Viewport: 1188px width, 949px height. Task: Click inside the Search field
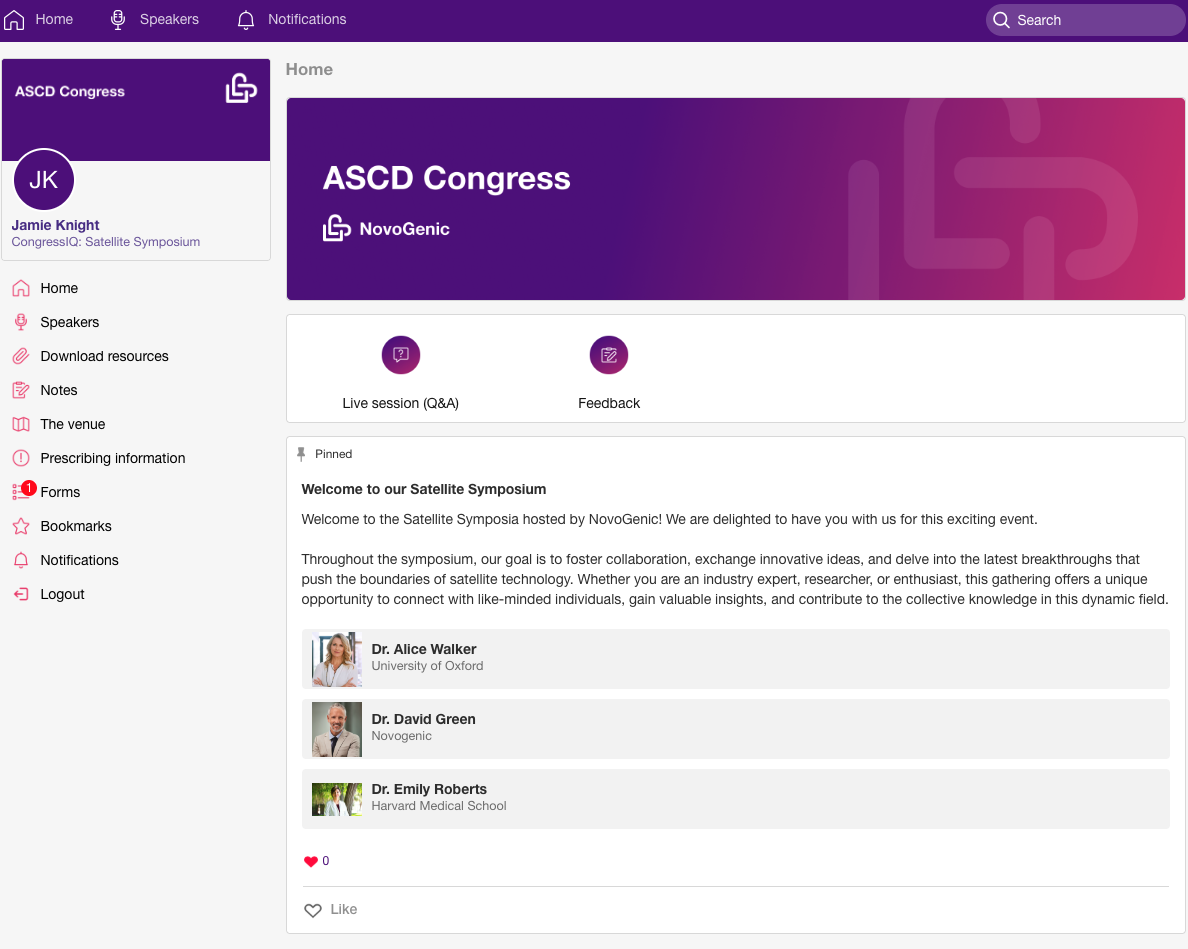[1085, 20]
